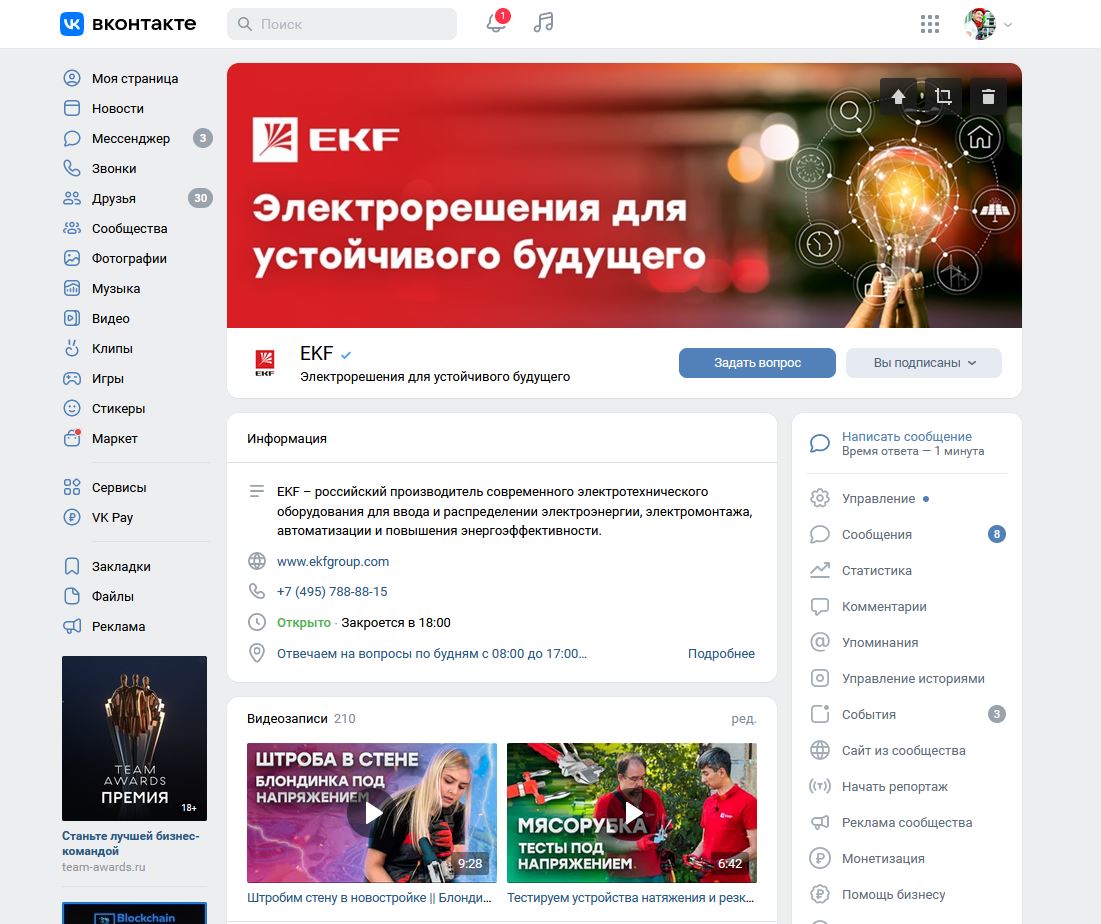This screenshot has width=1101, height=924.
Task: Click the Статистика chart icon
Action: [x=819, y=571]
